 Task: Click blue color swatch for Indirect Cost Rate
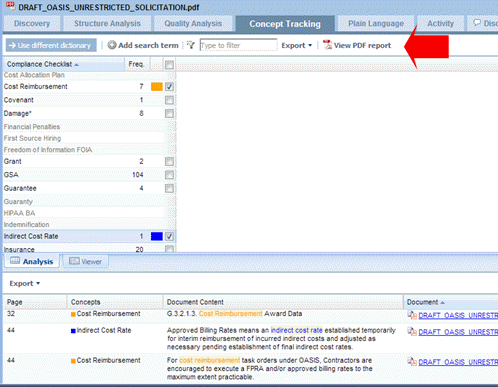click(157, 236)
